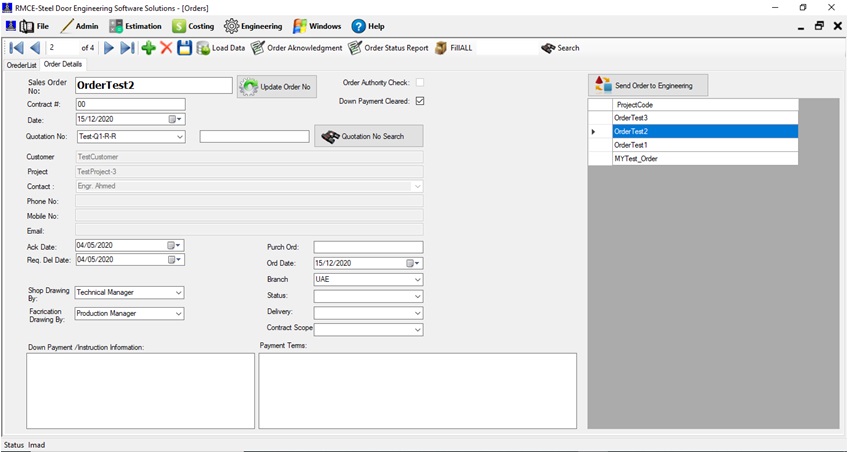Open the Costing menu

coord(193,26)
